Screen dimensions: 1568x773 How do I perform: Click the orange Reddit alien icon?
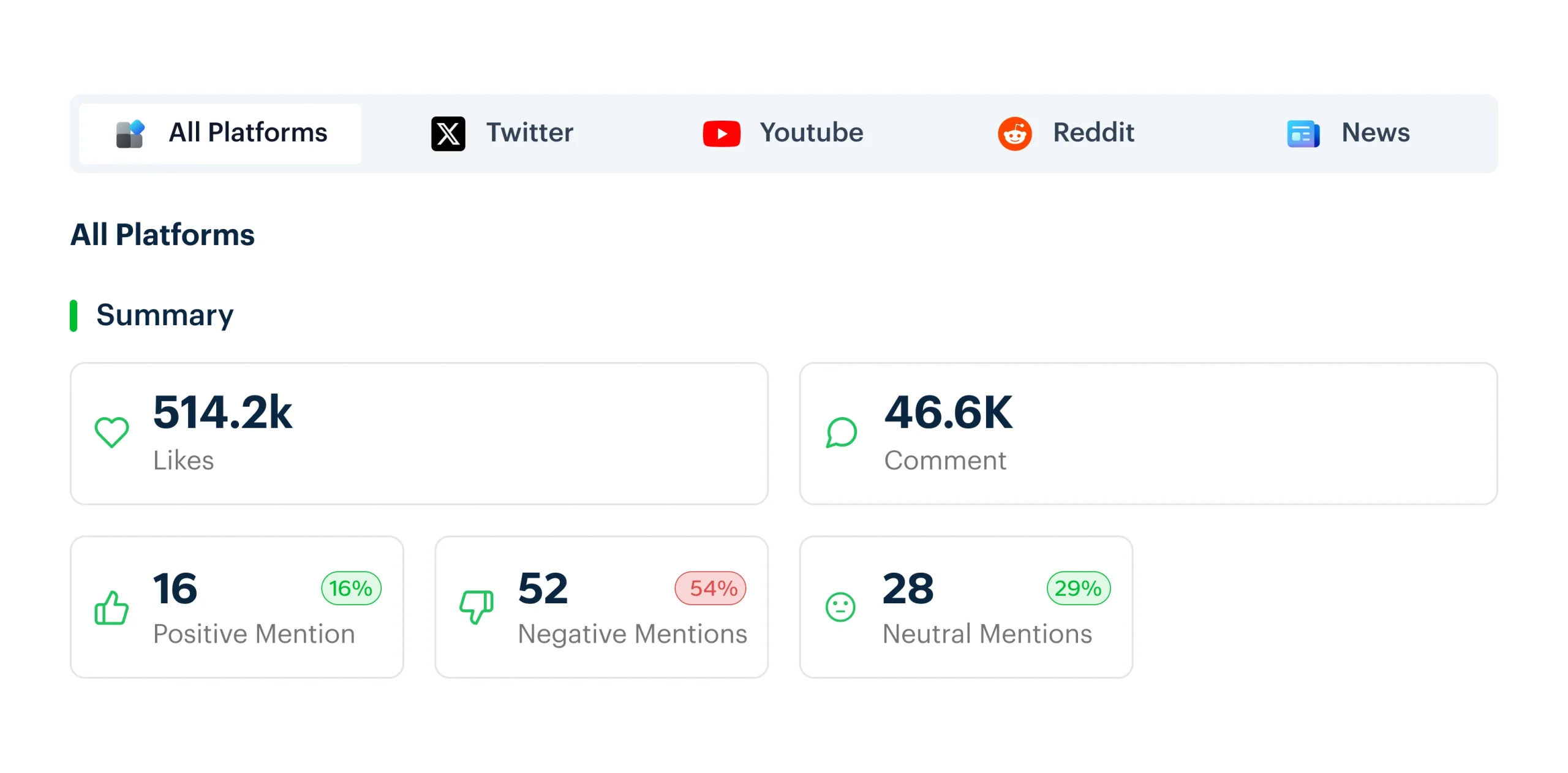click(x=1014, y=134)
